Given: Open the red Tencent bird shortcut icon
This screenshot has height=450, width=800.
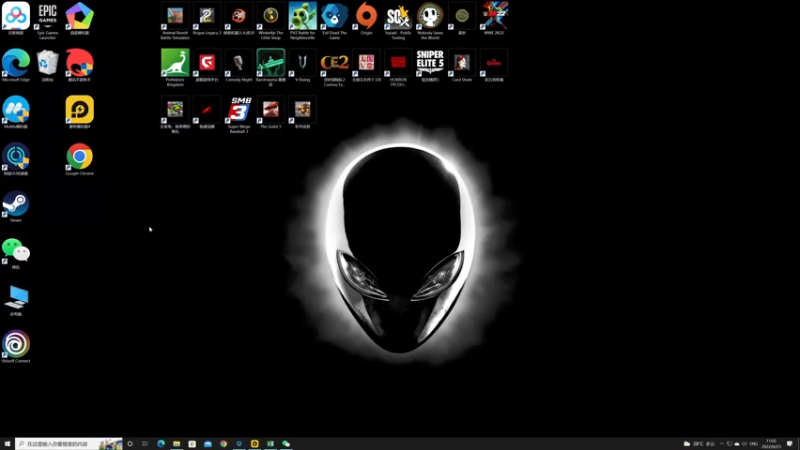Looking at the screenshot, I should (80, 65).
